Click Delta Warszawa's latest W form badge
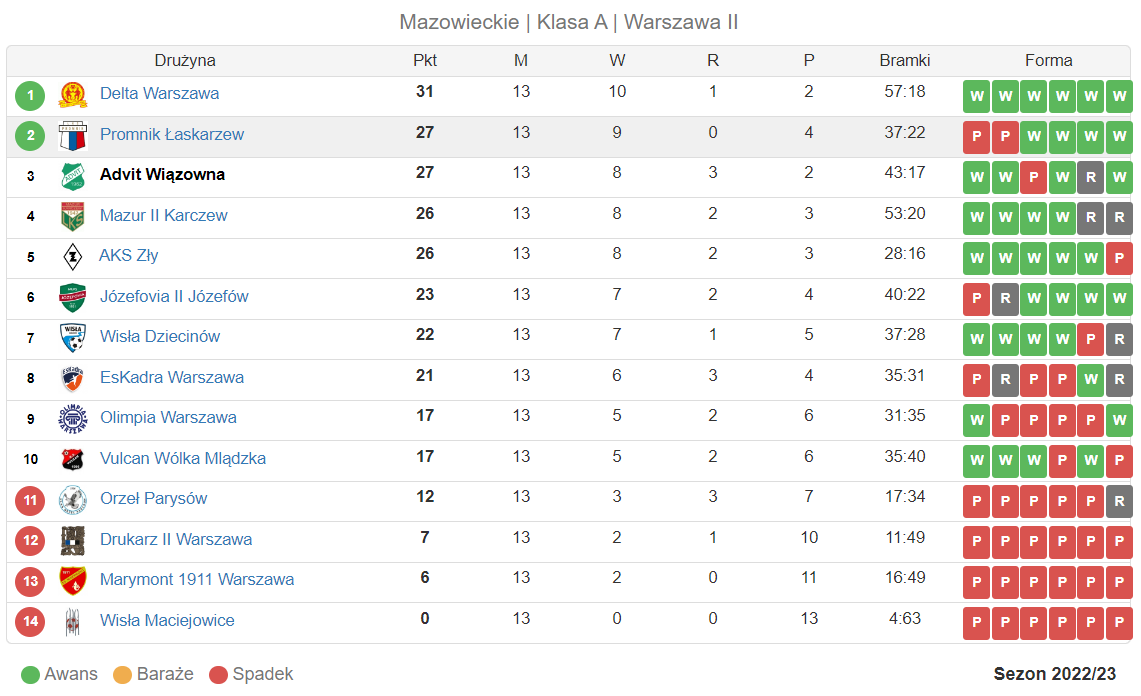1141x696 pixels. tap(1119, 96)
